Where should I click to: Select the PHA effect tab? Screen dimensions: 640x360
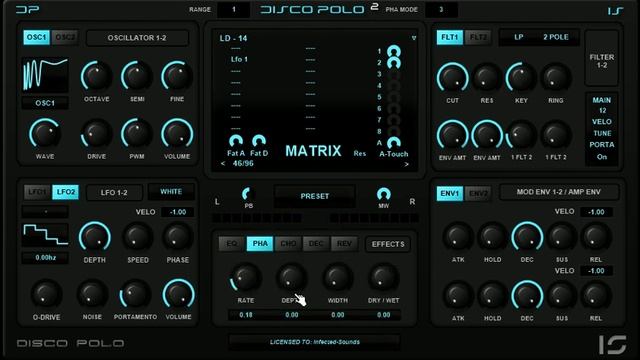[260, 244]
